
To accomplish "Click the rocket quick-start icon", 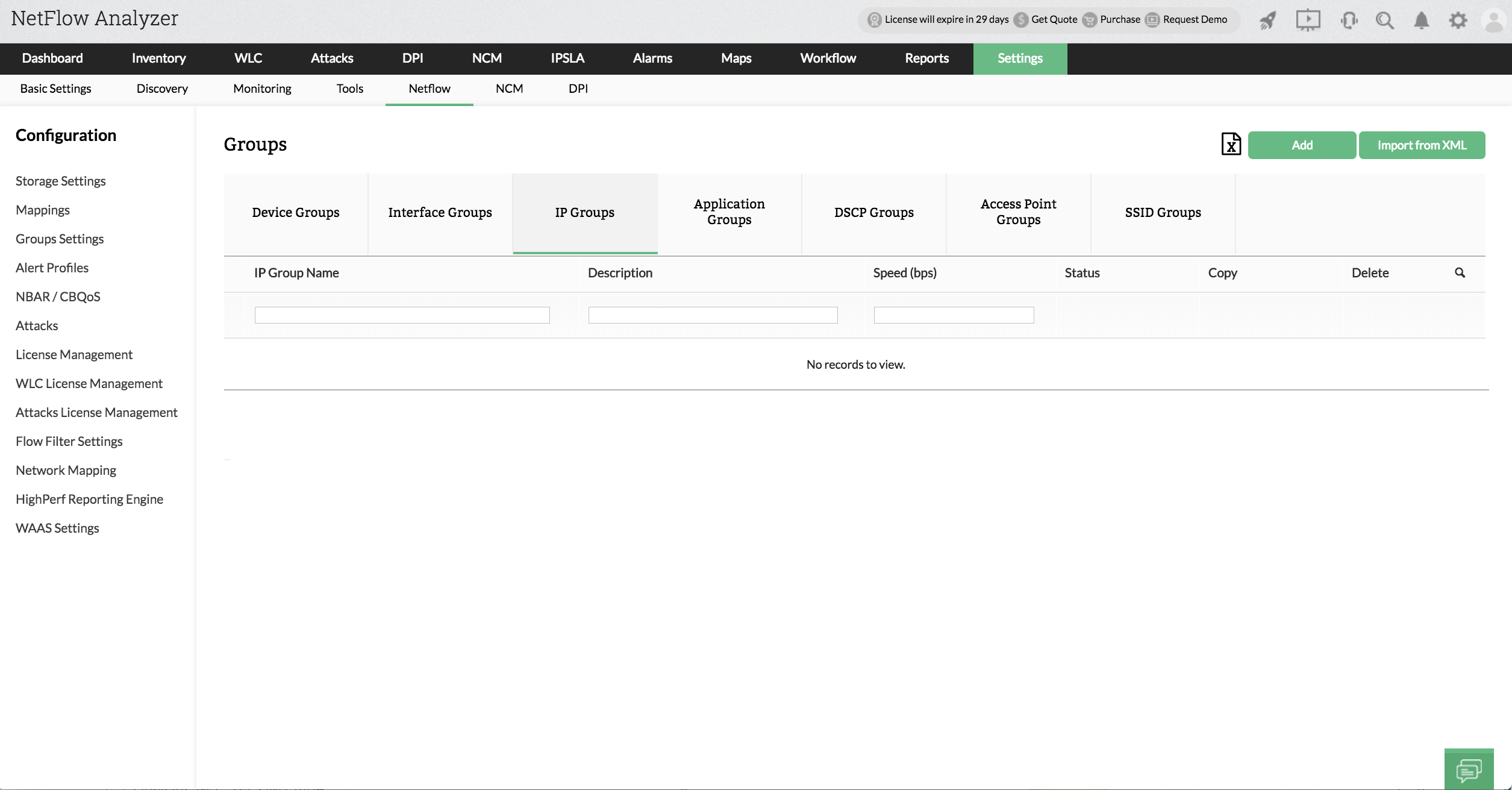I will [1267, 20].
